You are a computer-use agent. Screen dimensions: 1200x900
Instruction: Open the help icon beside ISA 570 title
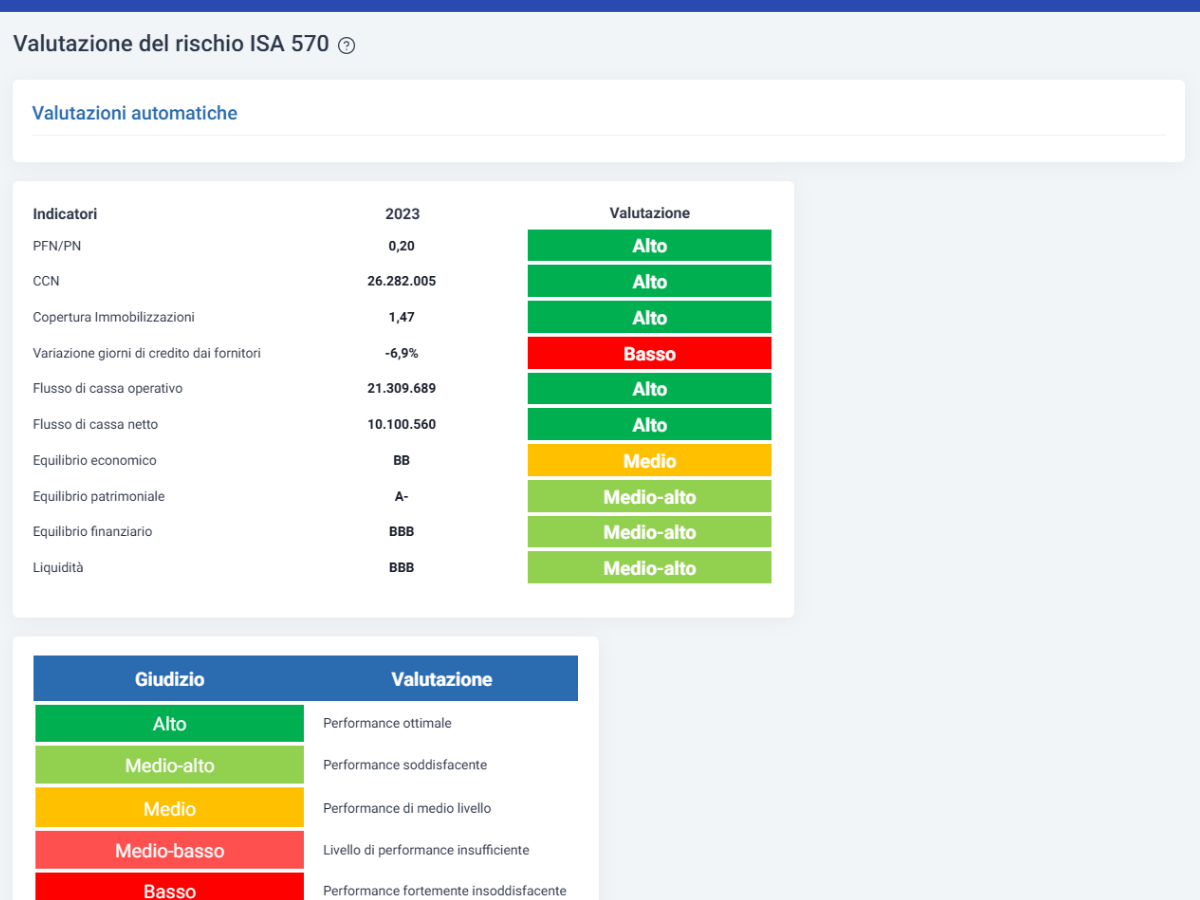347,45
